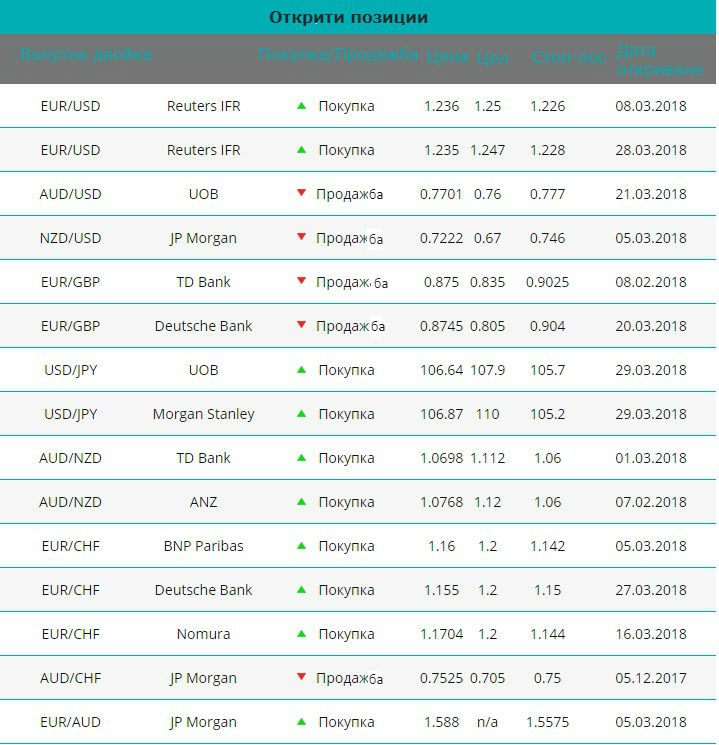
Task: Click the date 05.12.2017 cell
Action: (x=651, y=678)
